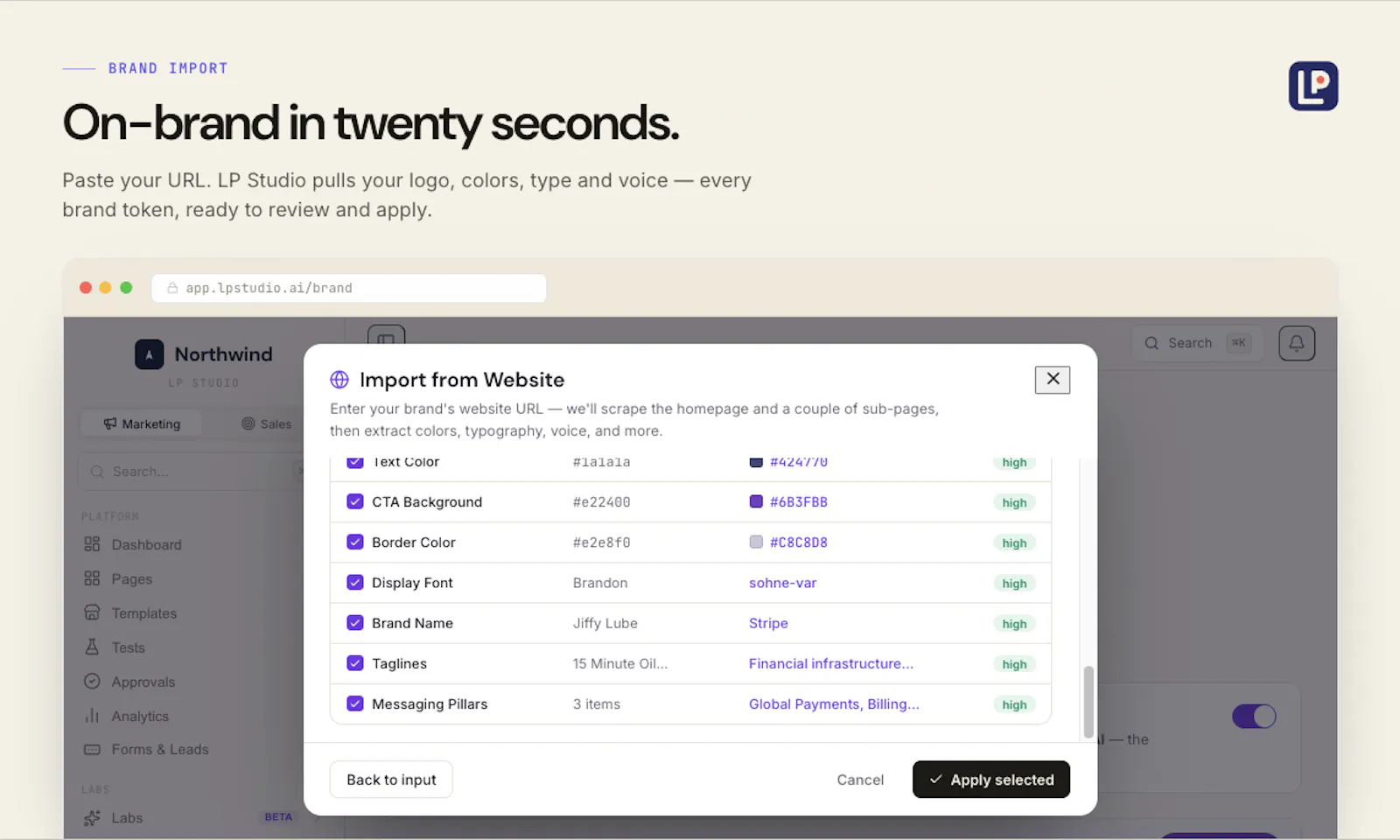Click the app.lpstudio.ai/brand address bar
The image size is (1400, 840).
coord(349,288)
